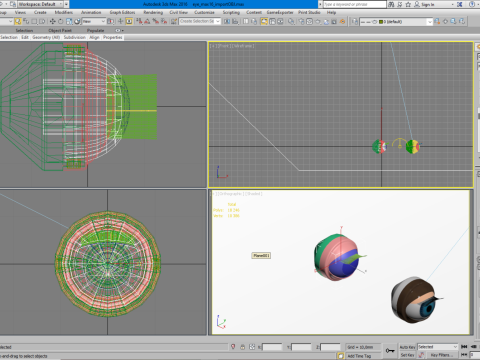This screenshot has width=480, height=360.
Task: Click the Render Production teapot icon
Action: (318, 21)
